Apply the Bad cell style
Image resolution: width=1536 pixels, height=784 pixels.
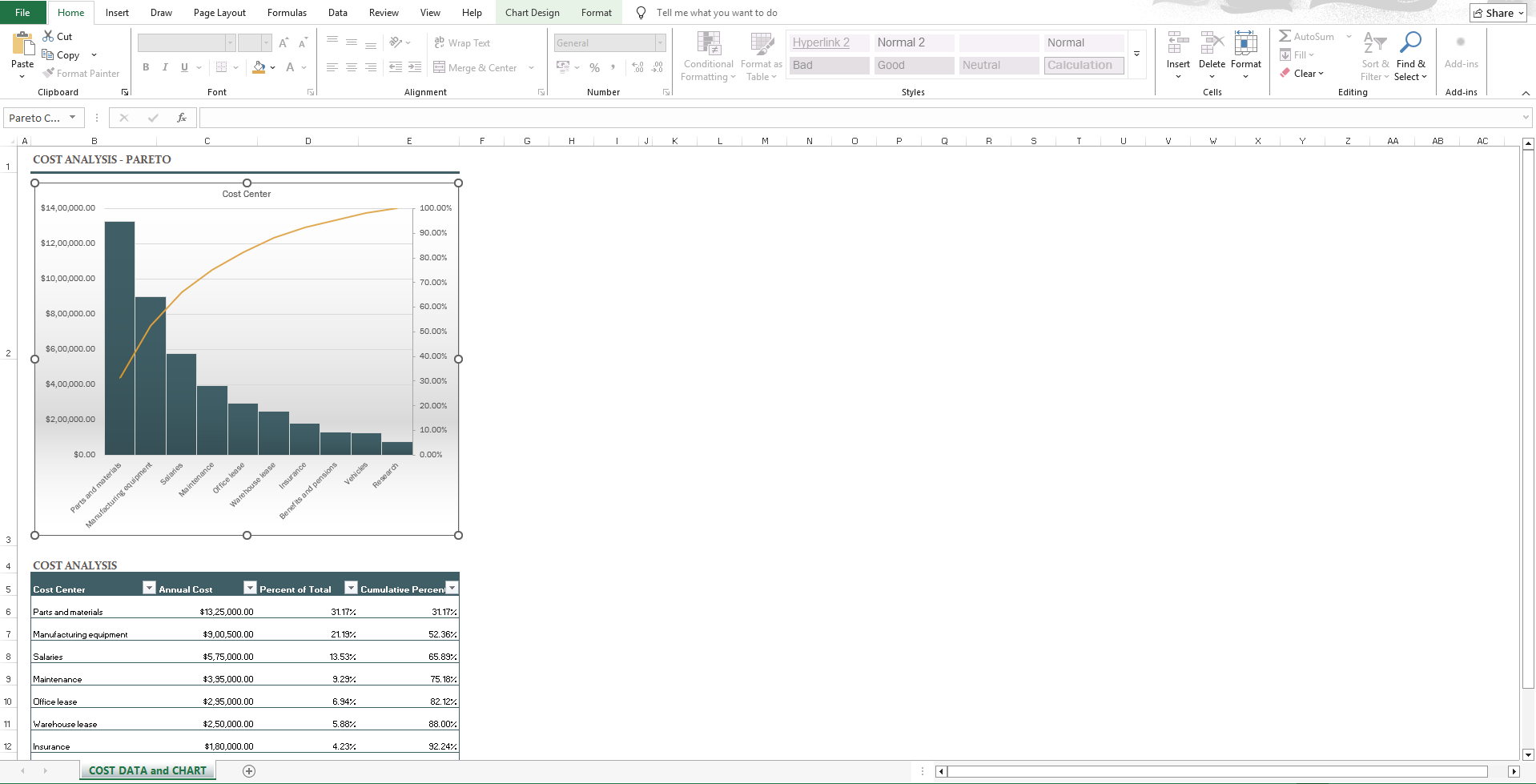pos(829,65)
